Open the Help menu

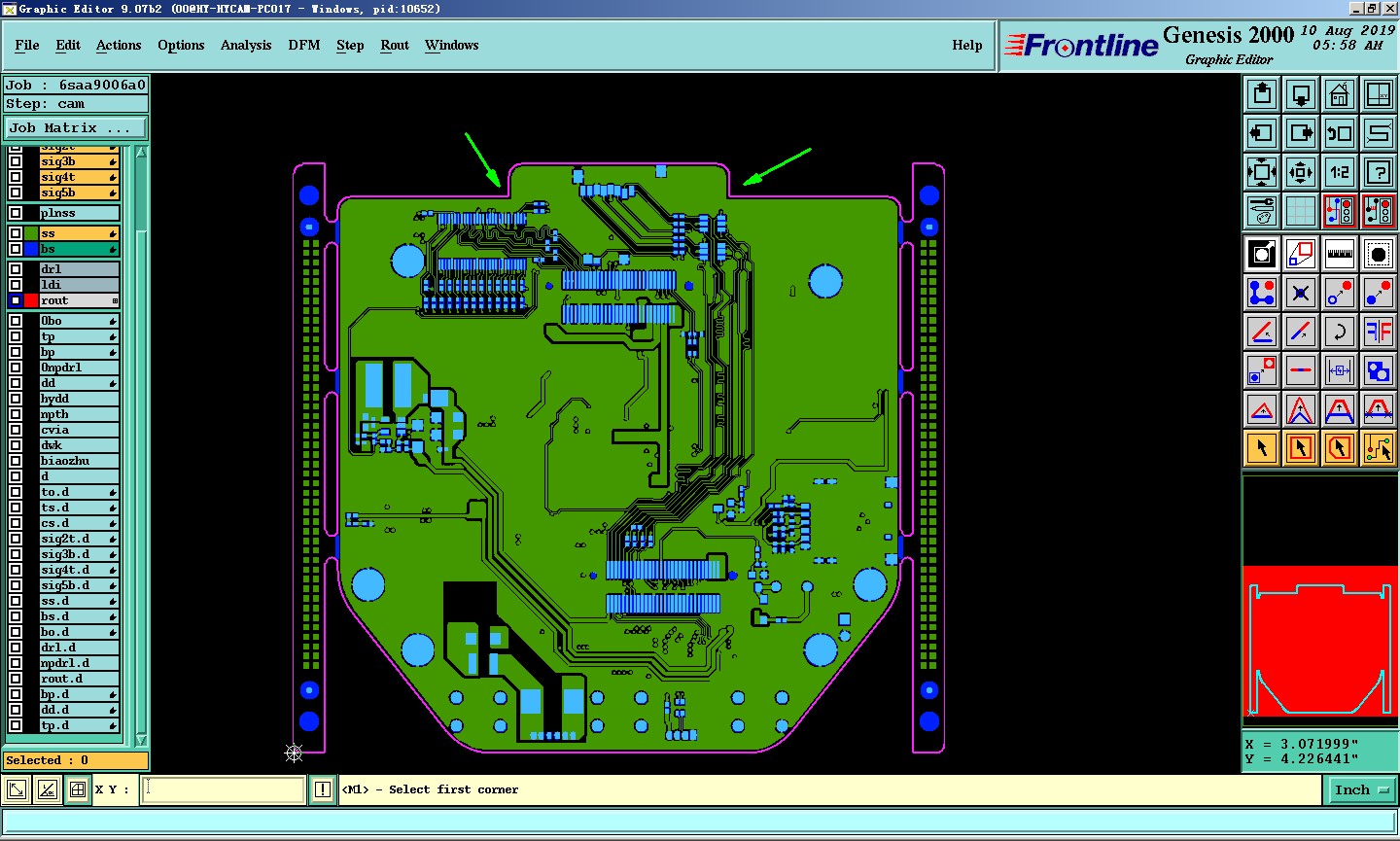pos(967,45)
